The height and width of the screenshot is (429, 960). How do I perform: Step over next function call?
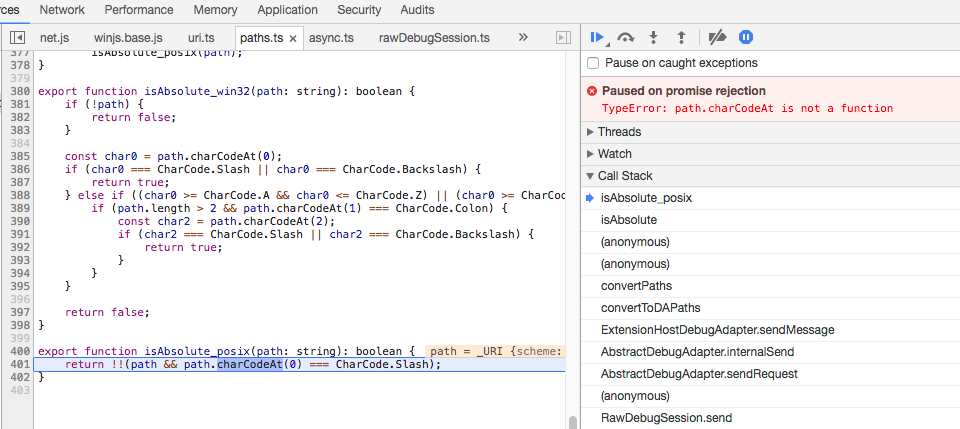625,37
